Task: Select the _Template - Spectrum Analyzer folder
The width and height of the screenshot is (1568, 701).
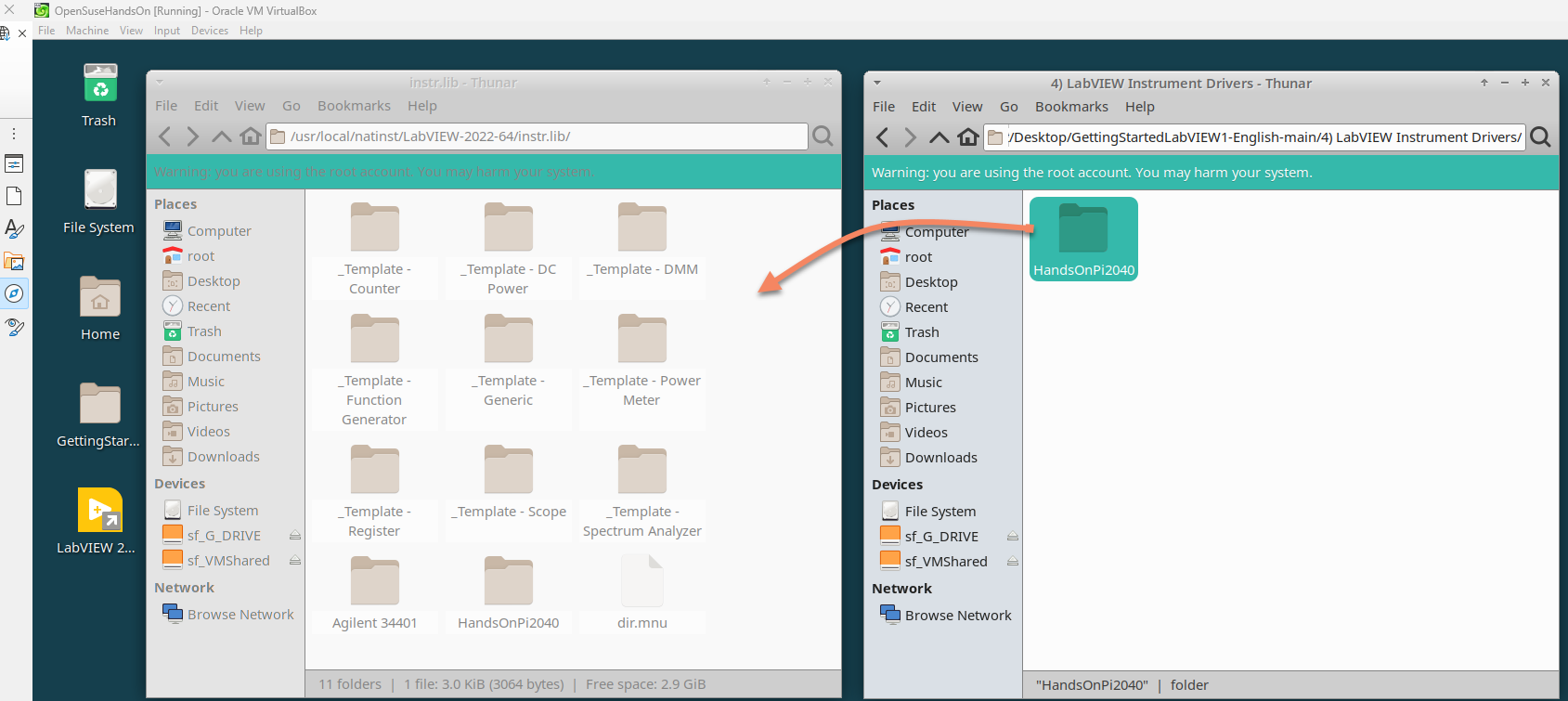Action: (x=642, y=491)
